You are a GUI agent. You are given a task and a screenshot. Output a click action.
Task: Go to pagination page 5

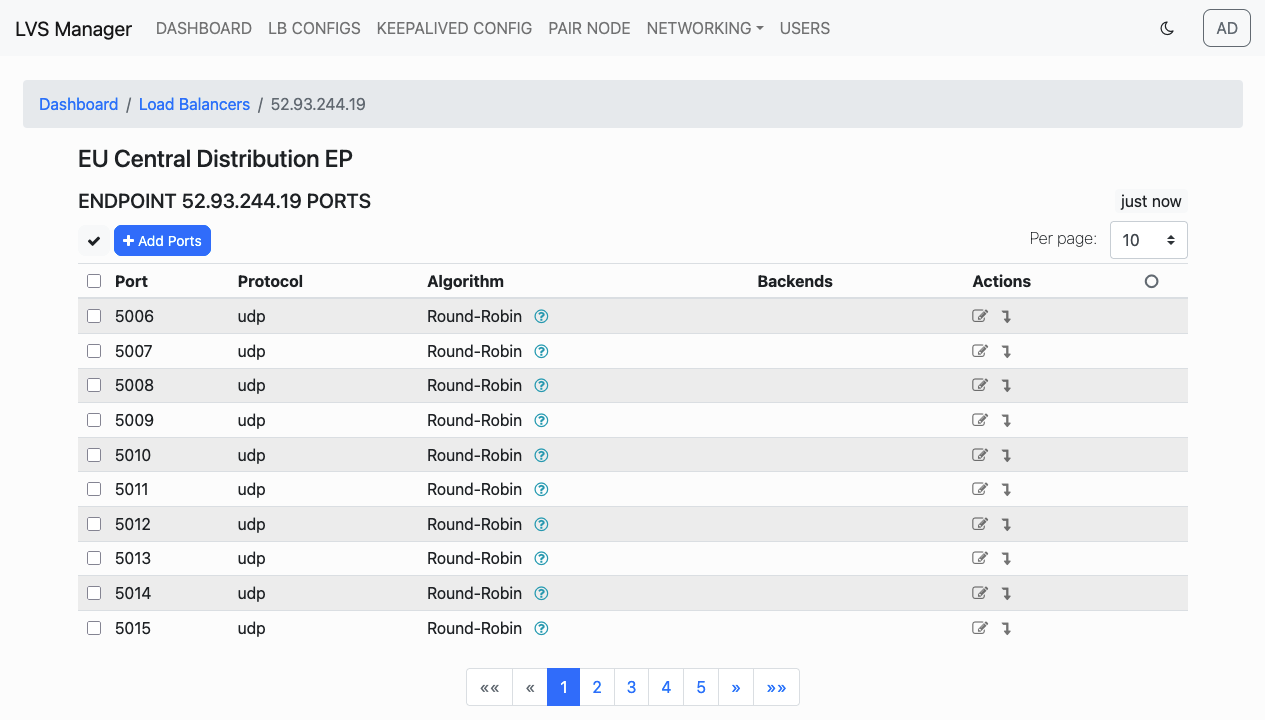[701, 687]
